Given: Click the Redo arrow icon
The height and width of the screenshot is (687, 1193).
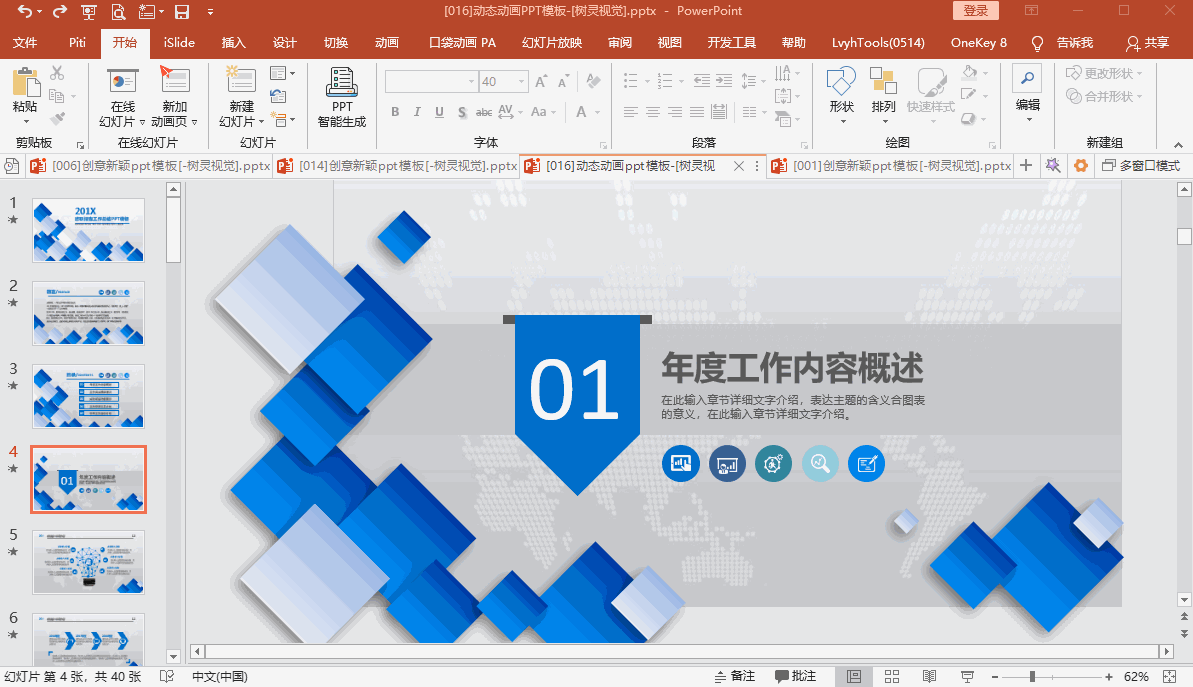Looking at the screenshot, I should (x=59, y=11).
